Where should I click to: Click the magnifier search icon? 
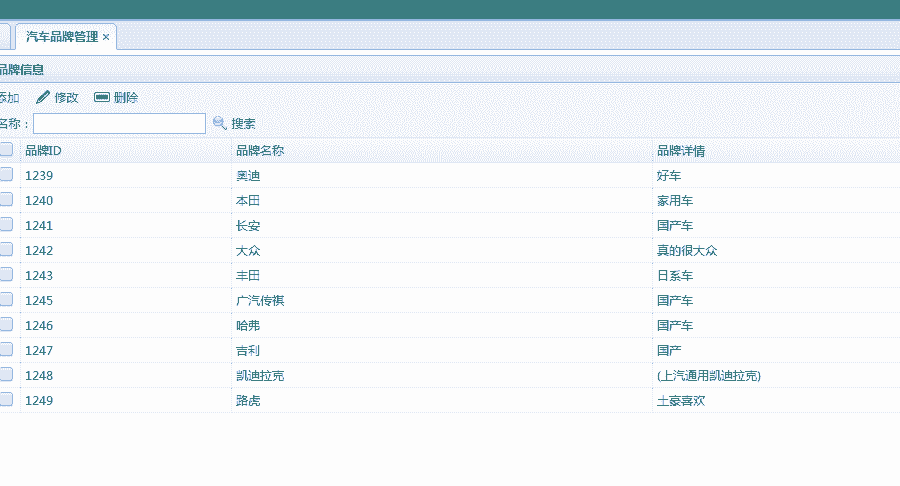coord(219,123)
